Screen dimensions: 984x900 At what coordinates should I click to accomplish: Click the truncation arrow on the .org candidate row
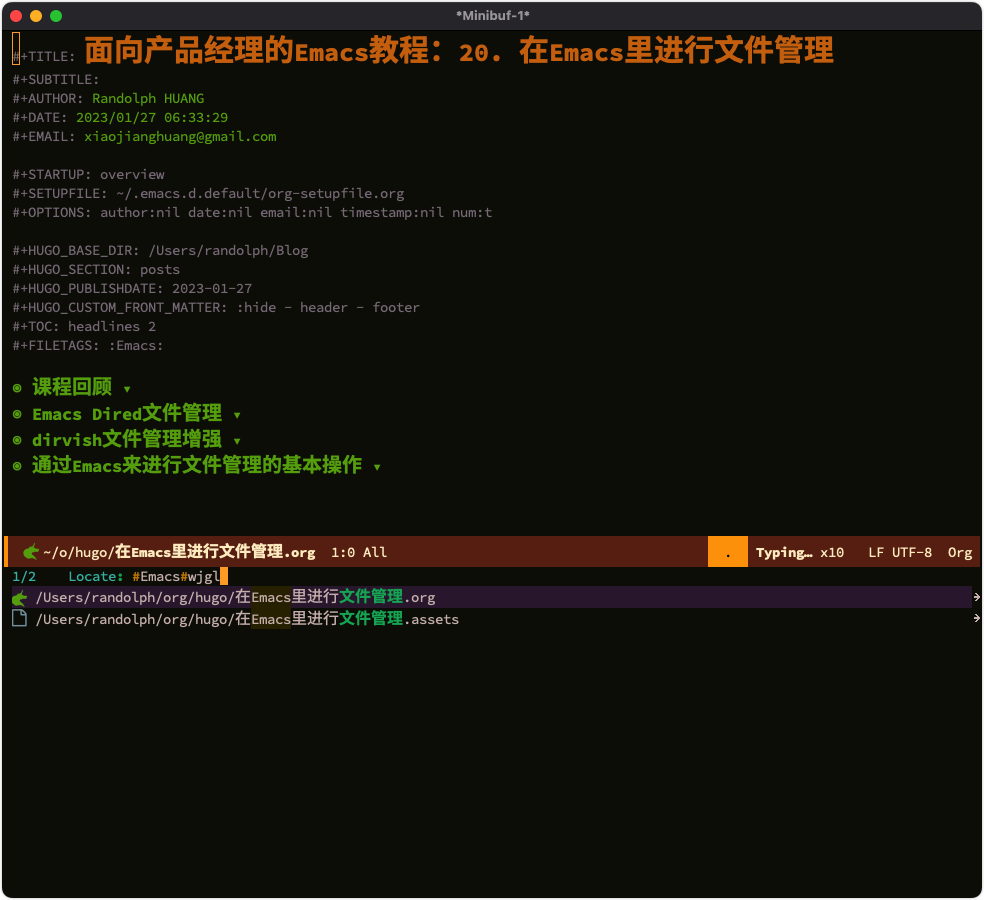(976, 597)
